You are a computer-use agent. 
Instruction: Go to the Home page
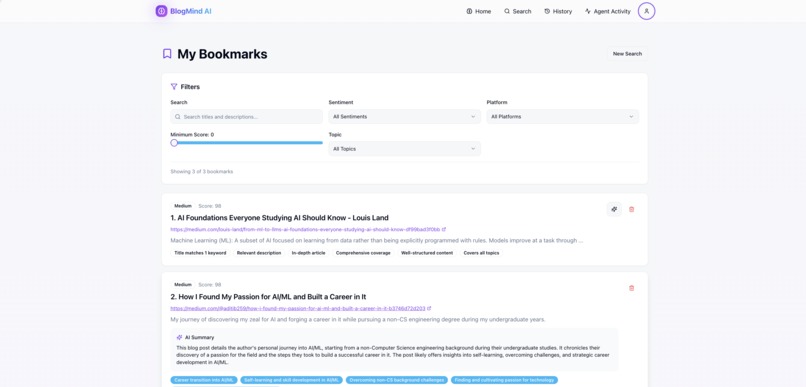479,11
